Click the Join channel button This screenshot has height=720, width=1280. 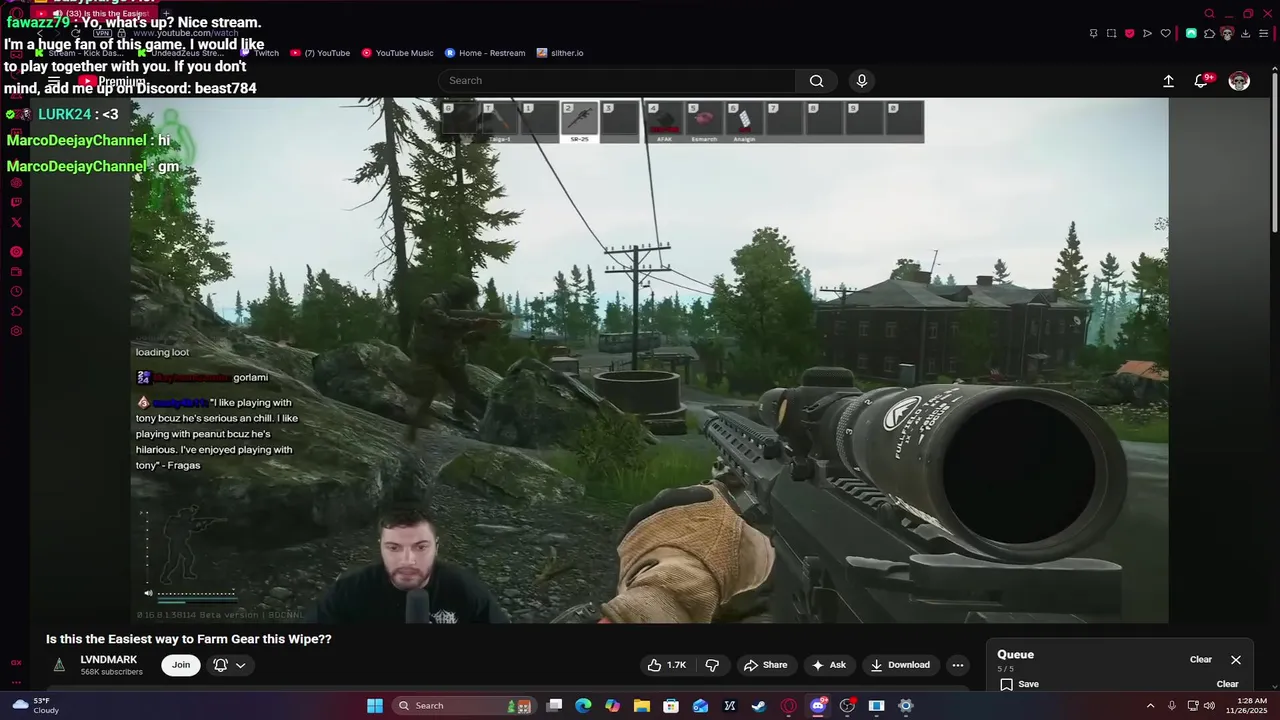pos(181,665)
